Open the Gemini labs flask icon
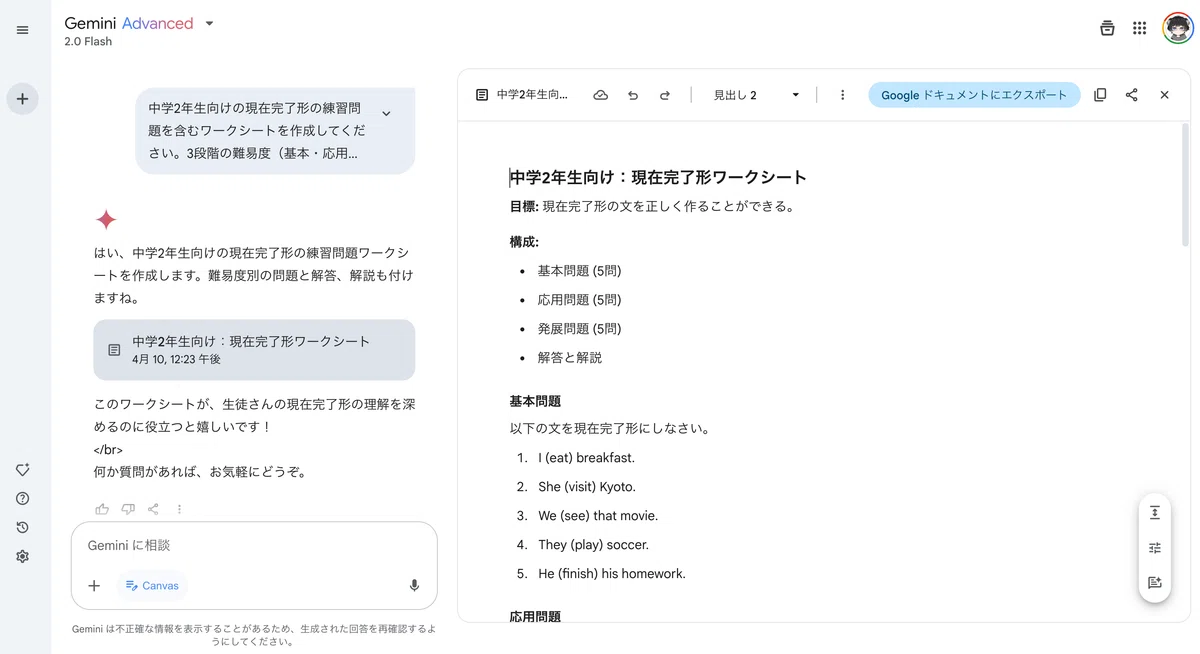This screenshot has height=654, width=1200. point(1107,28)
